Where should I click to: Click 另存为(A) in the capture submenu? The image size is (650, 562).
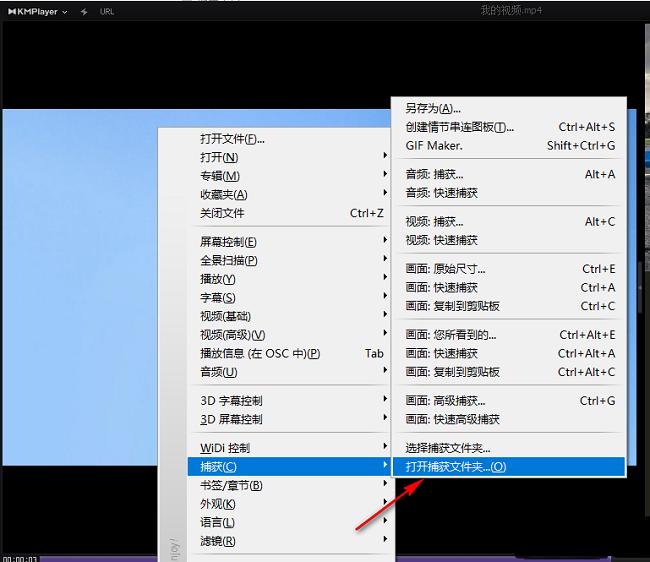(432, 108)
